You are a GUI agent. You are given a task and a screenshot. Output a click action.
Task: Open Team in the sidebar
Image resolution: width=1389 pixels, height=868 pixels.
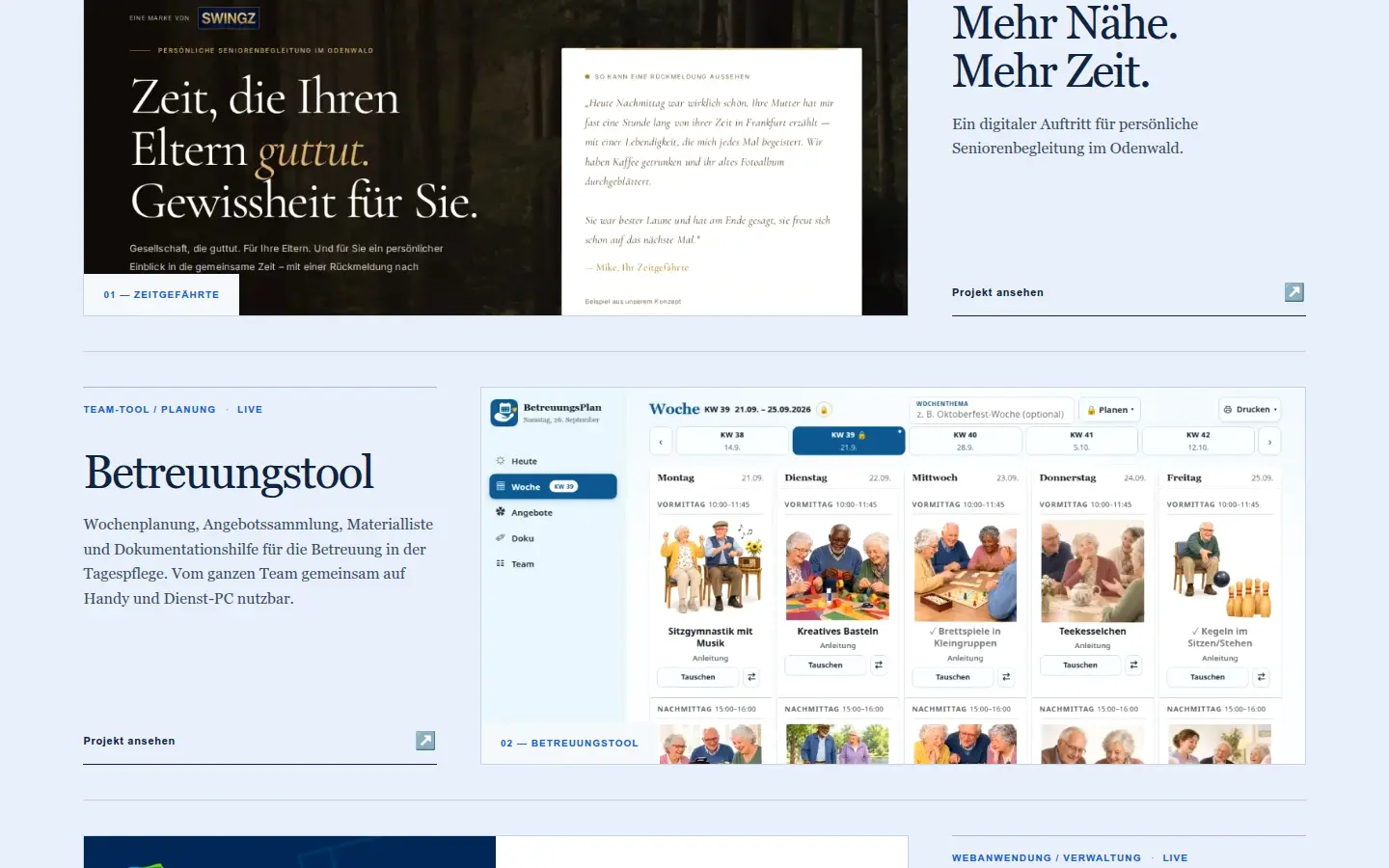tap(553, 563)
